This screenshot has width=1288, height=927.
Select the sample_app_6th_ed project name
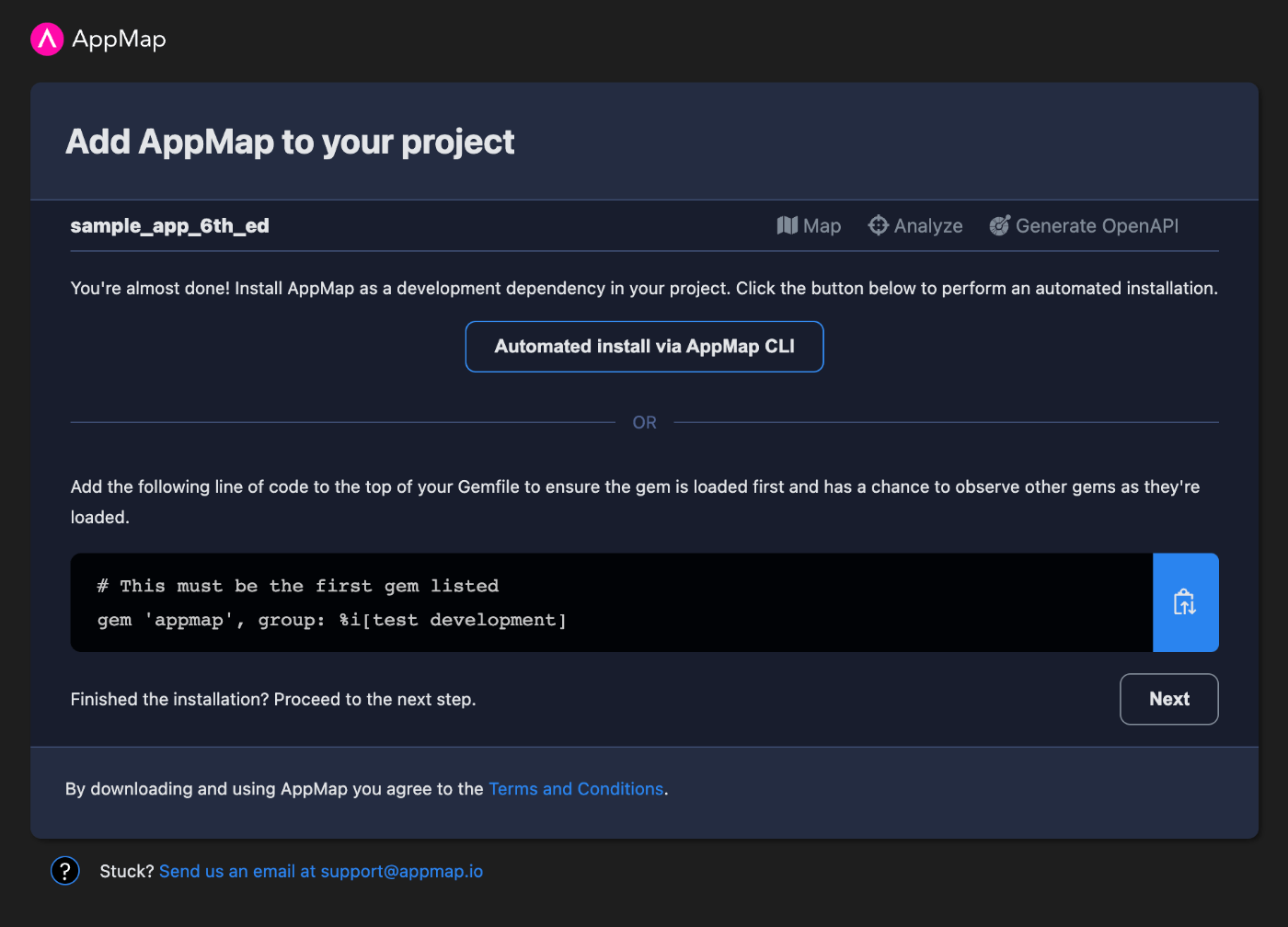click(x=170, y=226)
